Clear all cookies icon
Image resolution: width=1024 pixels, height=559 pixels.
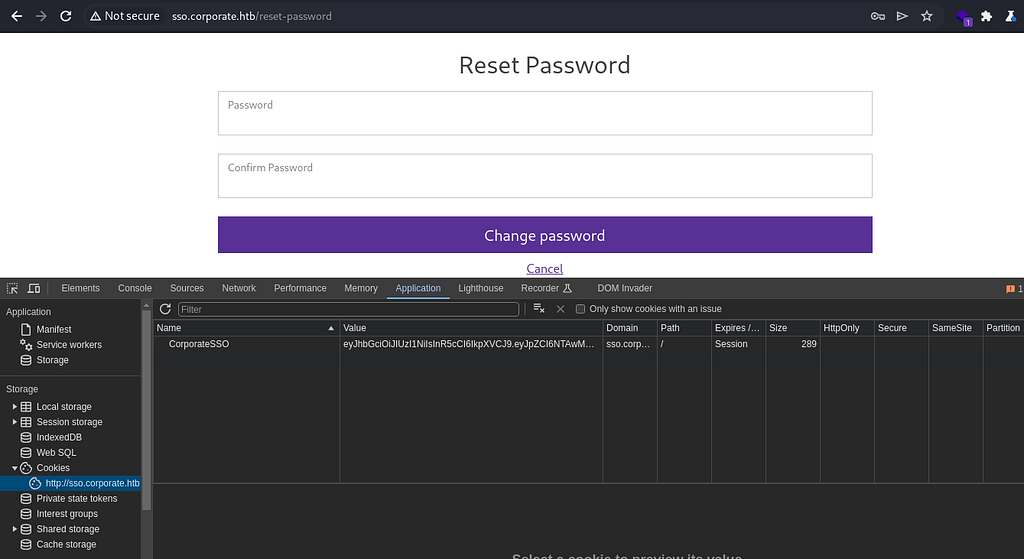[x=539, y=309]
